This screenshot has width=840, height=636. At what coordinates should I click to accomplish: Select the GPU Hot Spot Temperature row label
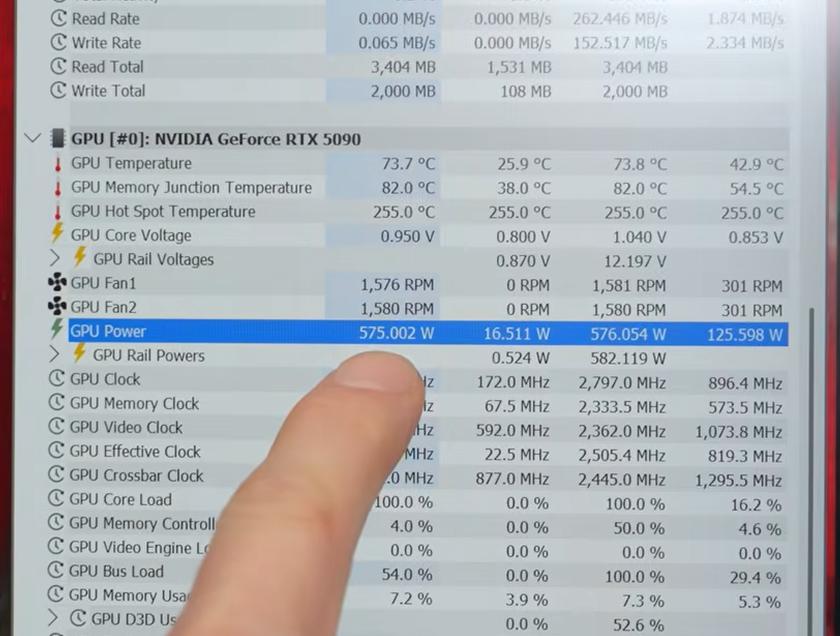click(x=163, y=212)
